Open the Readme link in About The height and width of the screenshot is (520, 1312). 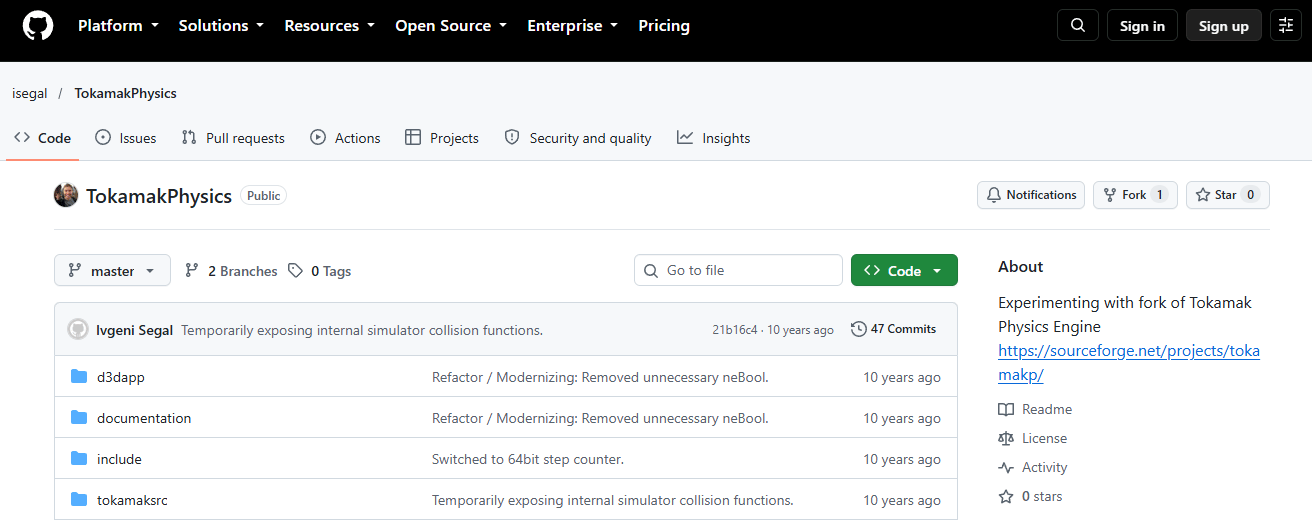pyautogui.click(x=1035, y=409)
